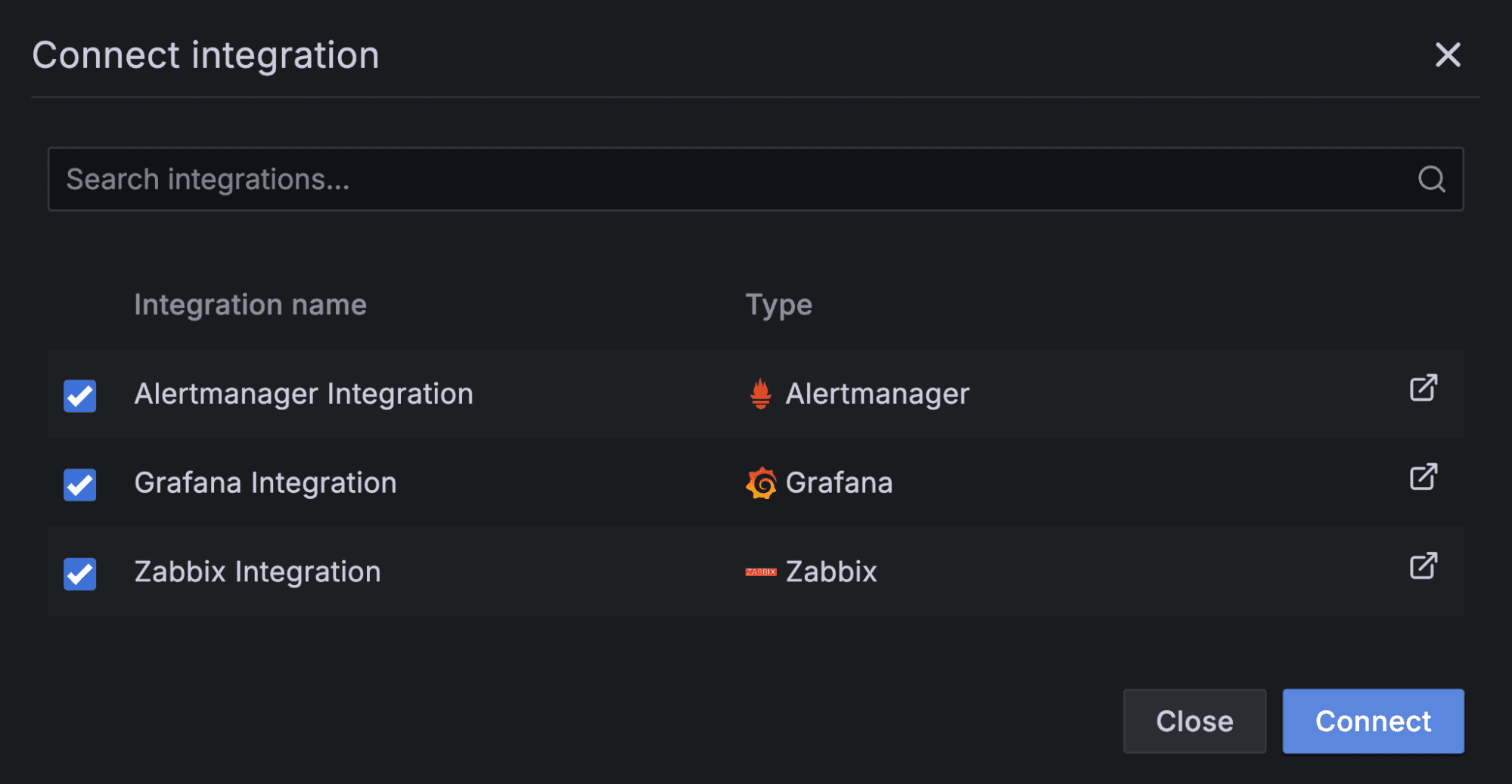Open the Zabbix Integration external link icon
The image size is (1512, 784).
pos(1423,566)
